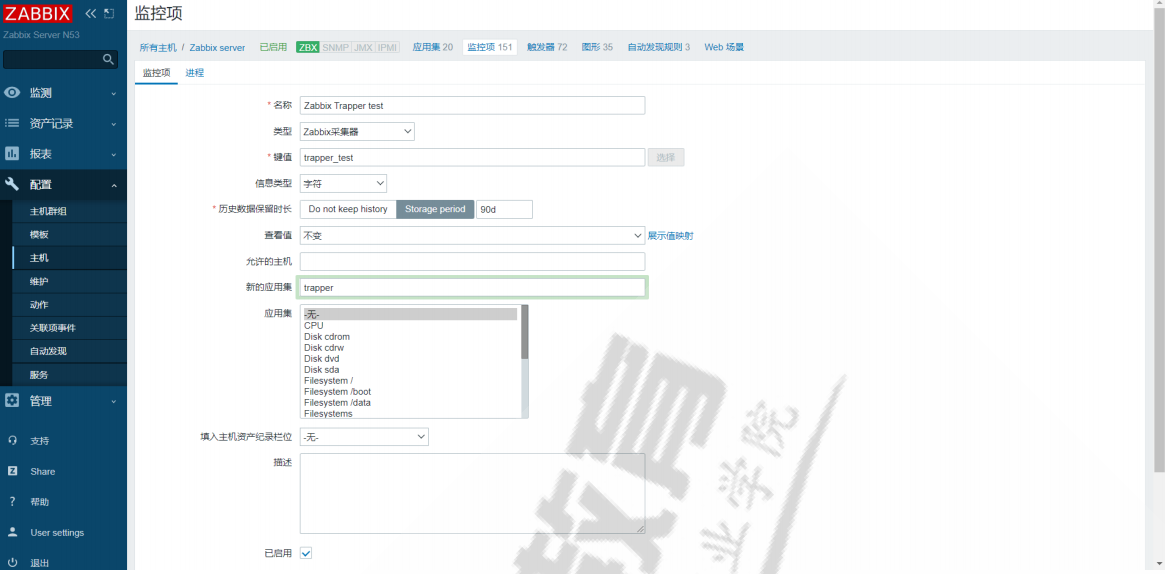
Task: Enable the 已启用 checkbox
Action: [x=306, y=553]
